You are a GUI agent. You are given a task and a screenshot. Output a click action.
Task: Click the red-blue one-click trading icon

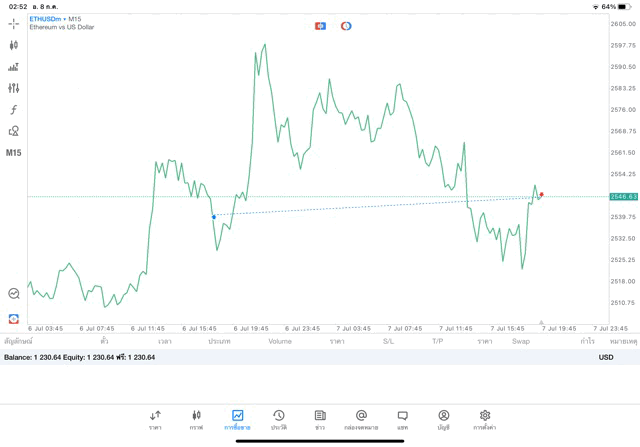[320, 26]
